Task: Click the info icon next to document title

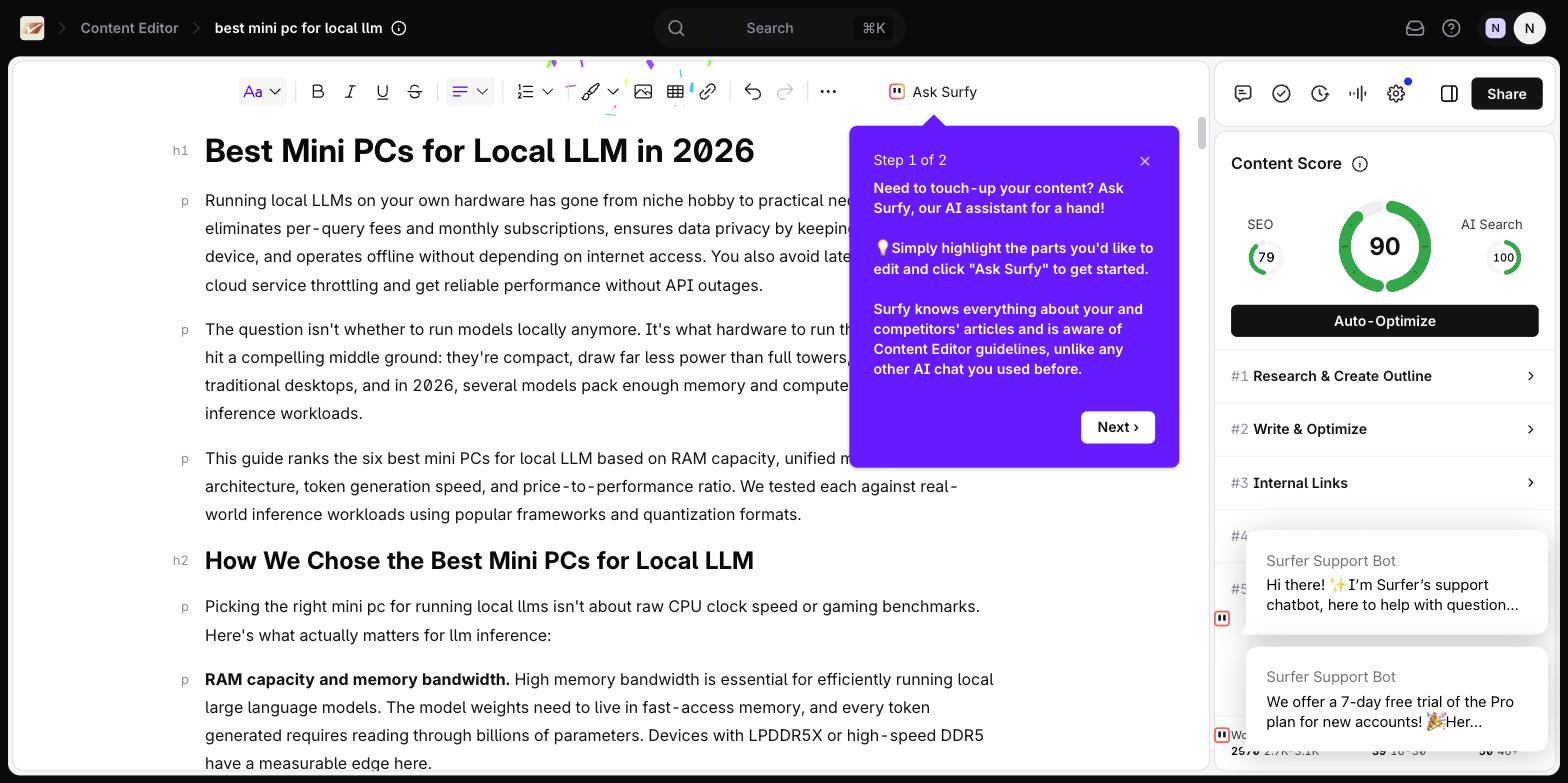Action: click(399, 28)
